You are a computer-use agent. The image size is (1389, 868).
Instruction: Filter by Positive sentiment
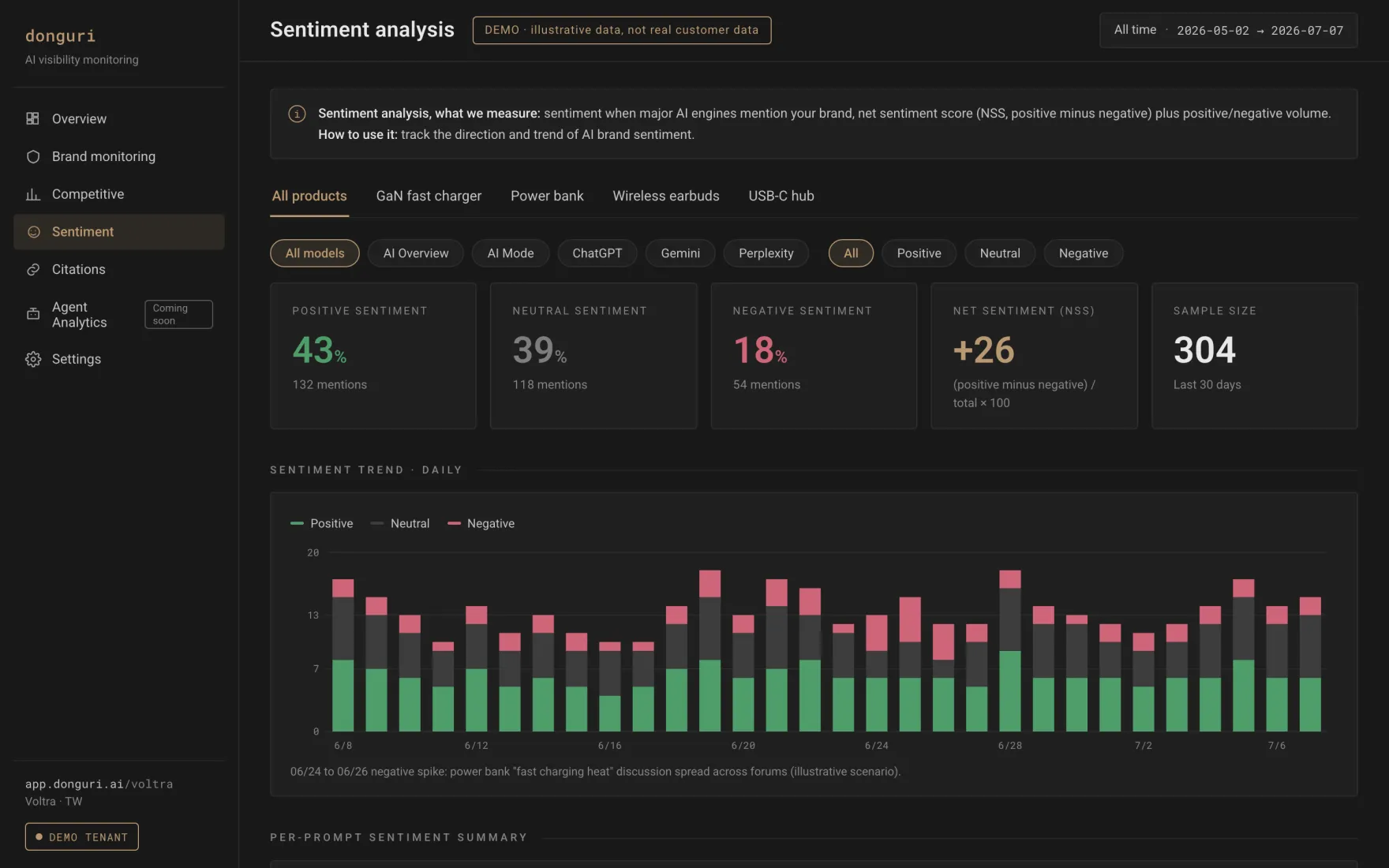tap(919, 253)
